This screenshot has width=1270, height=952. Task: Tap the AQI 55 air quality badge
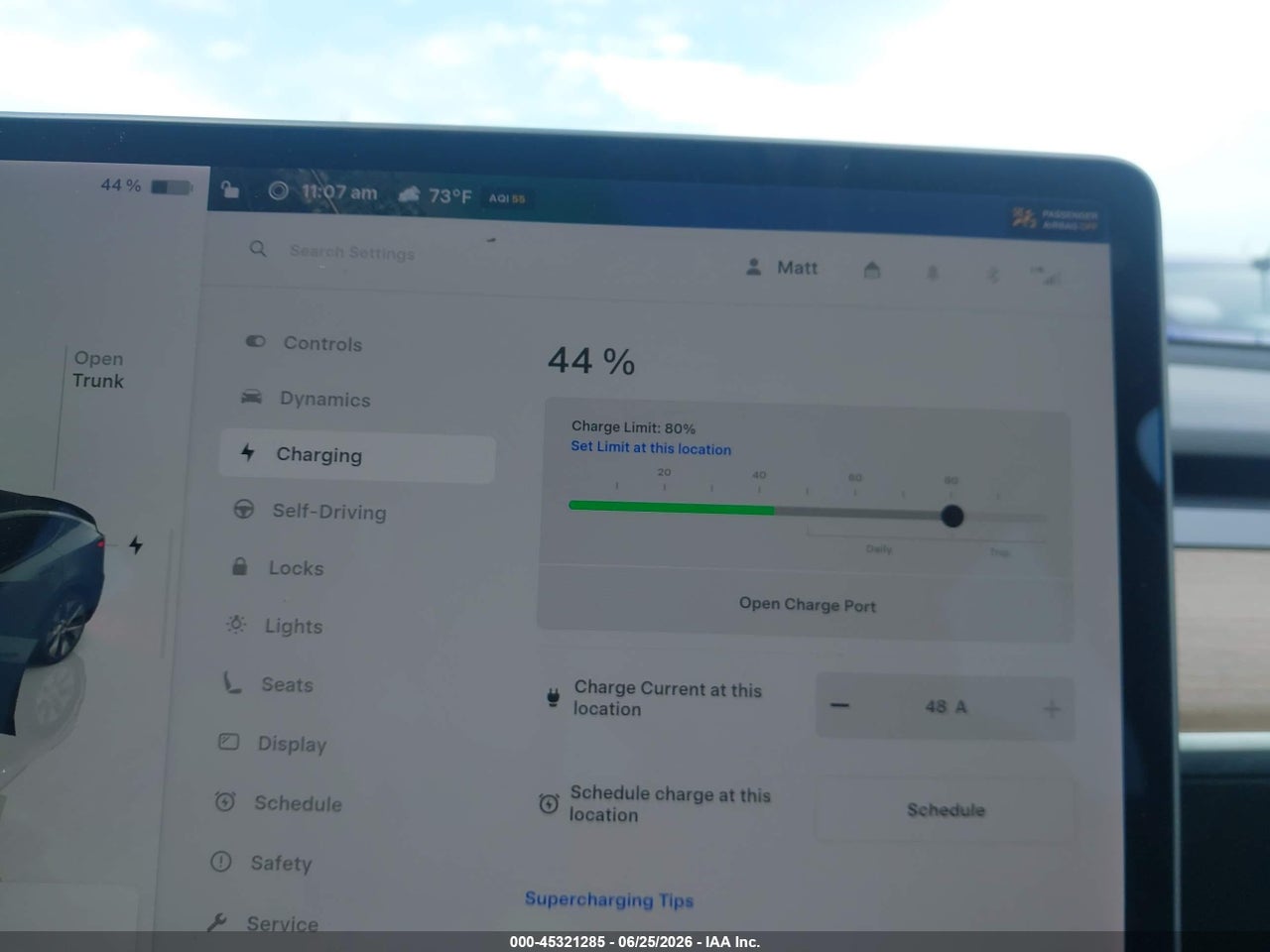click(506, 198)
